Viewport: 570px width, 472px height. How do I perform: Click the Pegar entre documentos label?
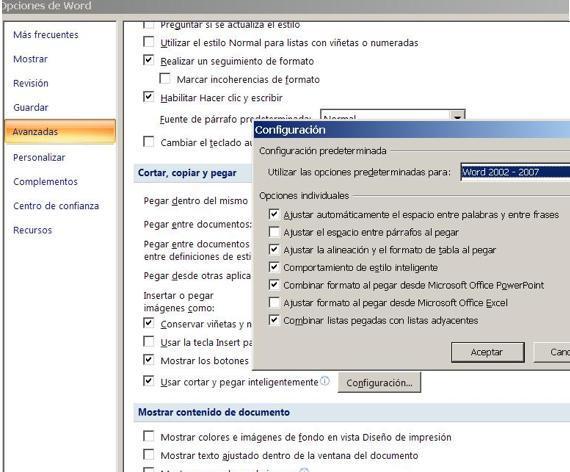pos(197,224)
